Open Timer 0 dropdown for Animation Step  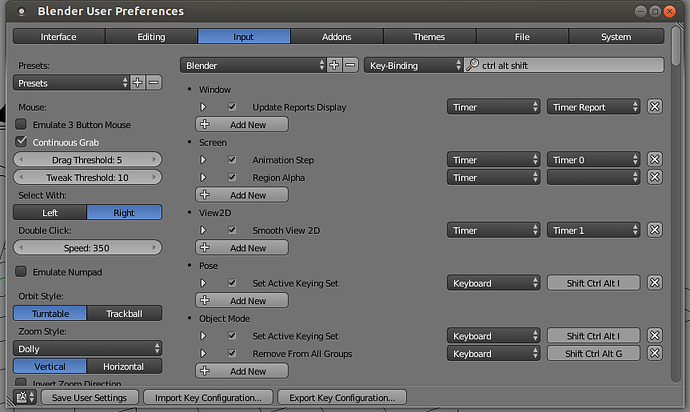[x=593, y=159]
